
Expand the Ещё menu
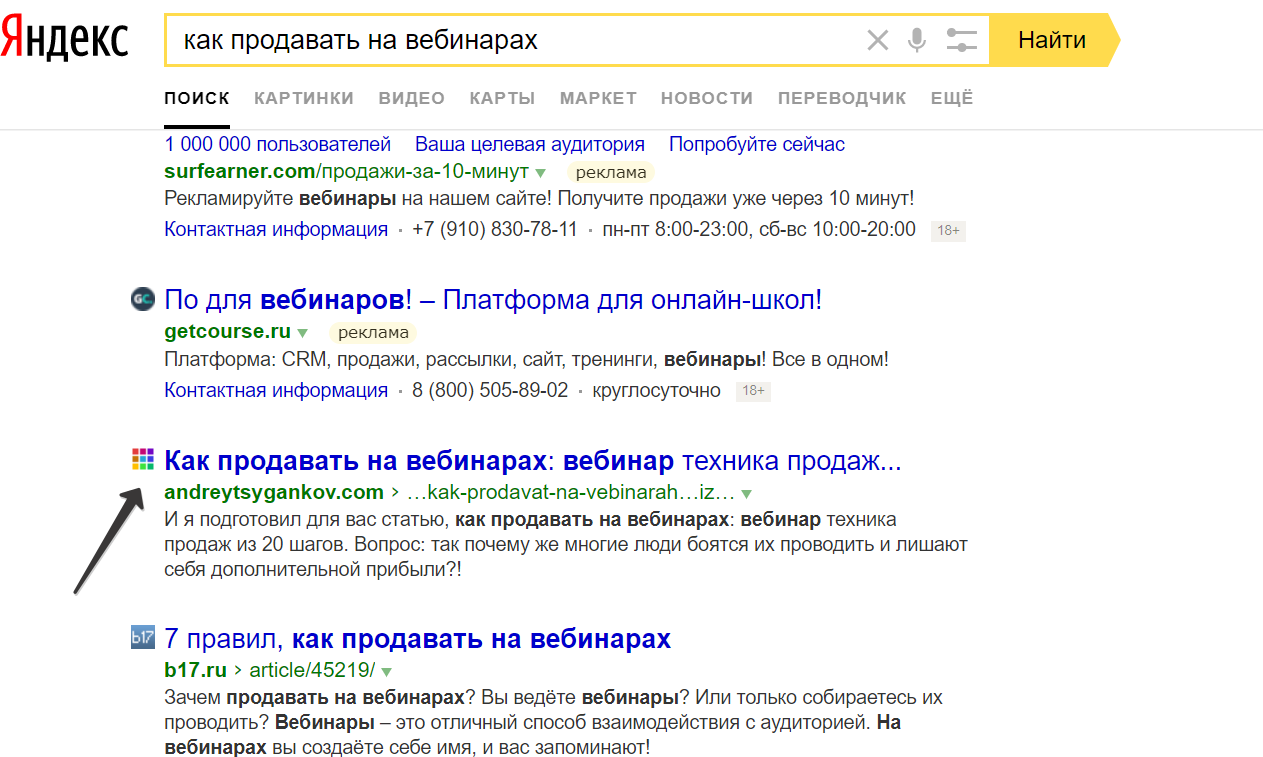pyautogui.click(x=952, y=98)
